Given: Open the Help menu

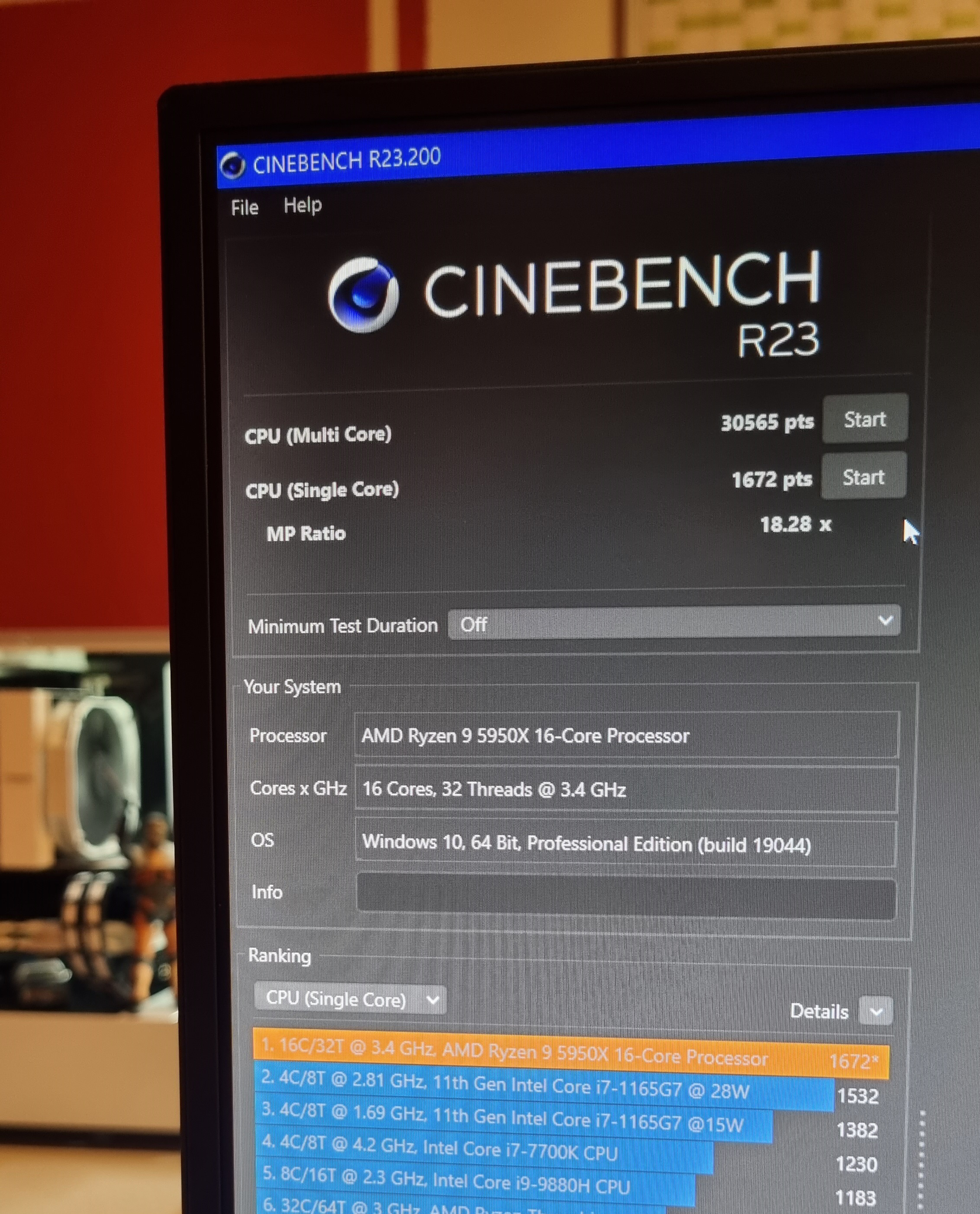Looking at the screenshot, I should click(303, 205).
